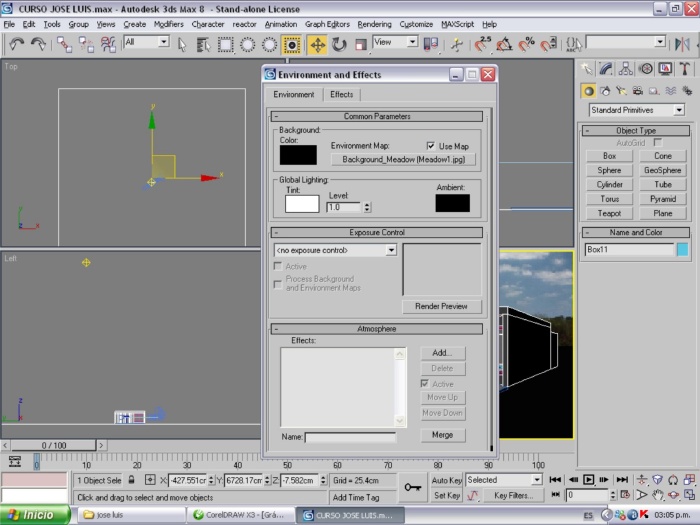700x525 pixels.
Task: Open the Background Color black swatch
Action: pyautogui.click(x=298, y=155)
